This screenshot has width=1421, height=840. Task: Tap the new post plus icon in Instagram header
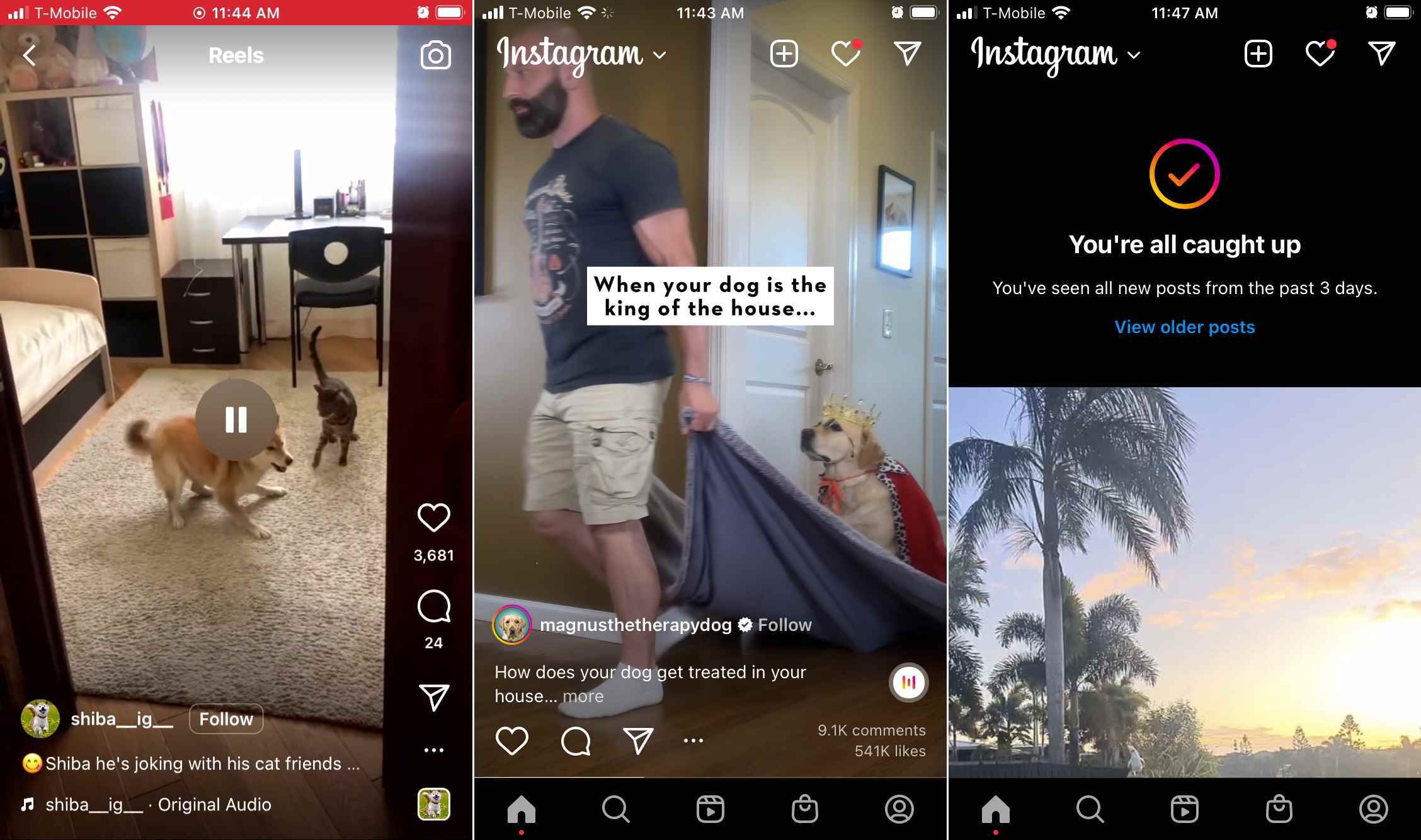coord(785,54)
